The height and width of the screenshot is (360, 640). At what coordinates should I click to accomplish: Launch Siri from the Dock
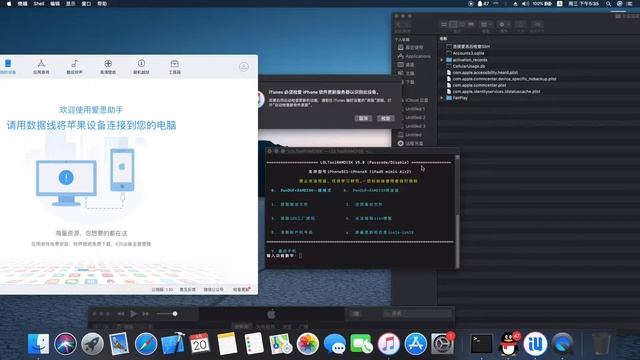click(x=65, y=344)
